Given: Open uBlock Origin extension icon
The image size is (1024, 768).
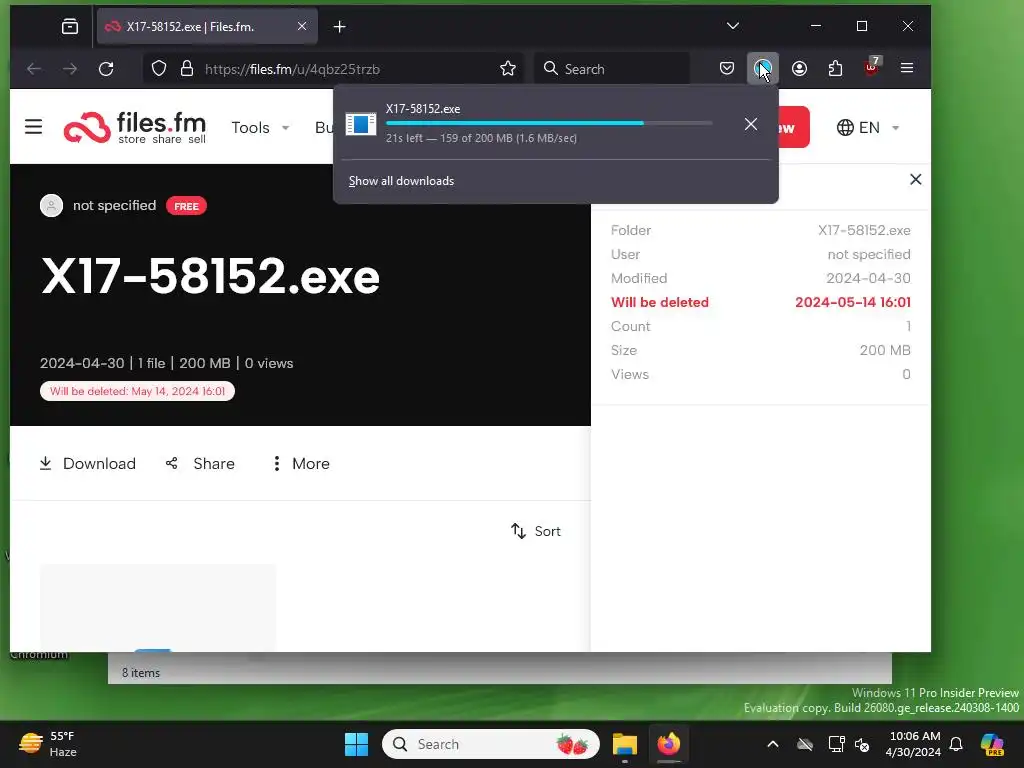Looking at the screenshot, I should tap(872, 67).
